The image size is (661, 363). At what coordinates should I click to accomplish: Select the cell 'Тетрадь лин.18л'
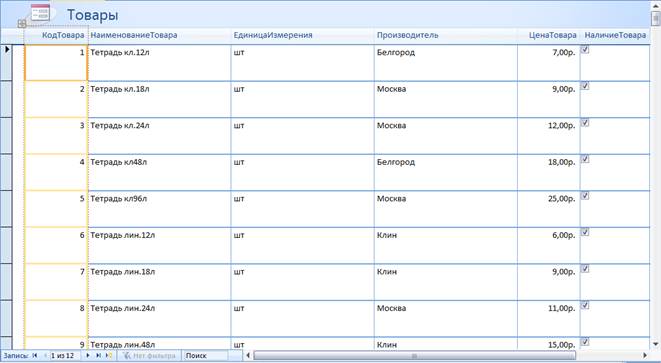[x=159, y=282]
